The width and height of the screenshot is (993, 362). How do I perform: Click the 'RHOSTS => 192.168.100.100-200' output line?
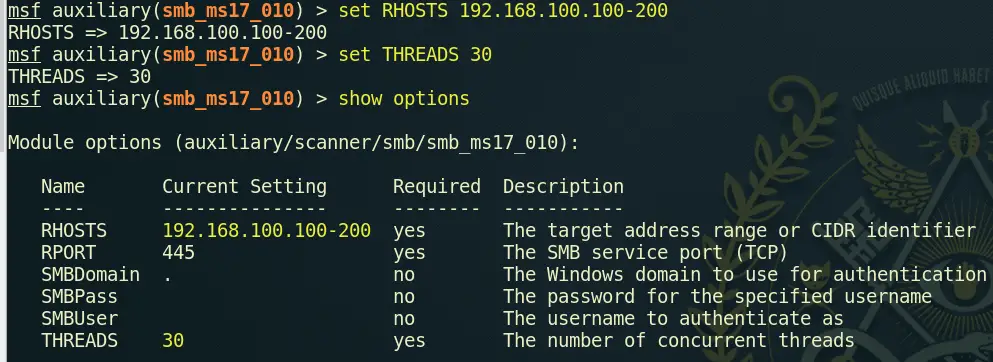[x=167, y=33]
